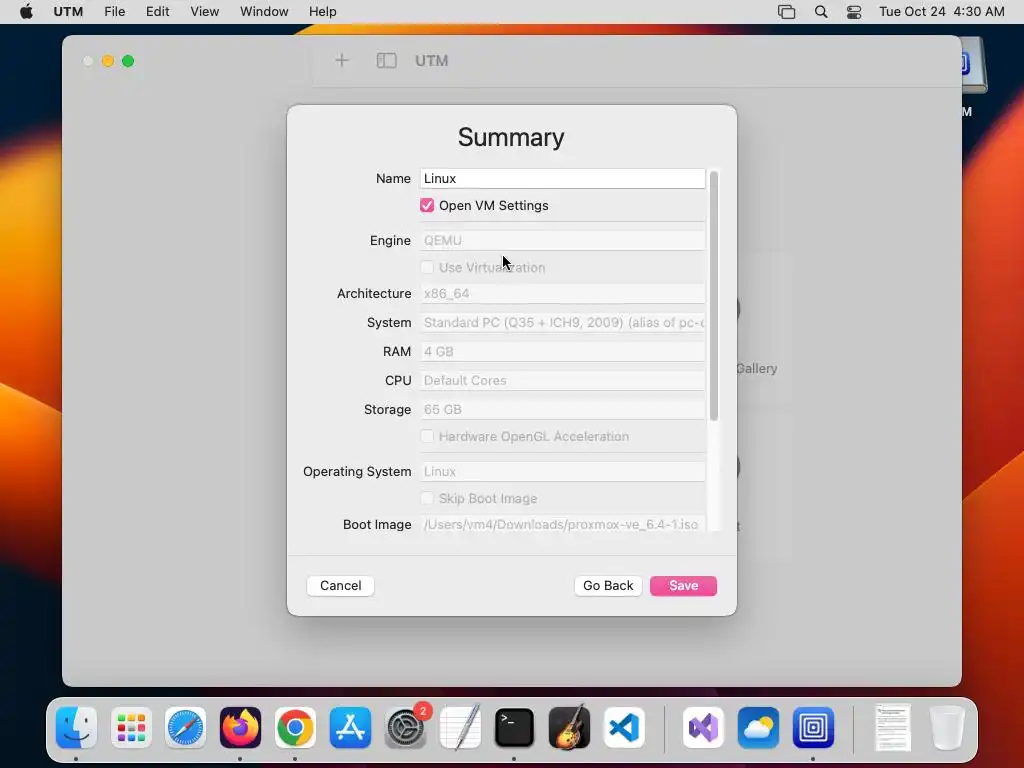The width and height of the screenshot is (1024, 768).
Task: Click the Stage Manager windows icon in menu bar
Action: click(x=786, y=12)
